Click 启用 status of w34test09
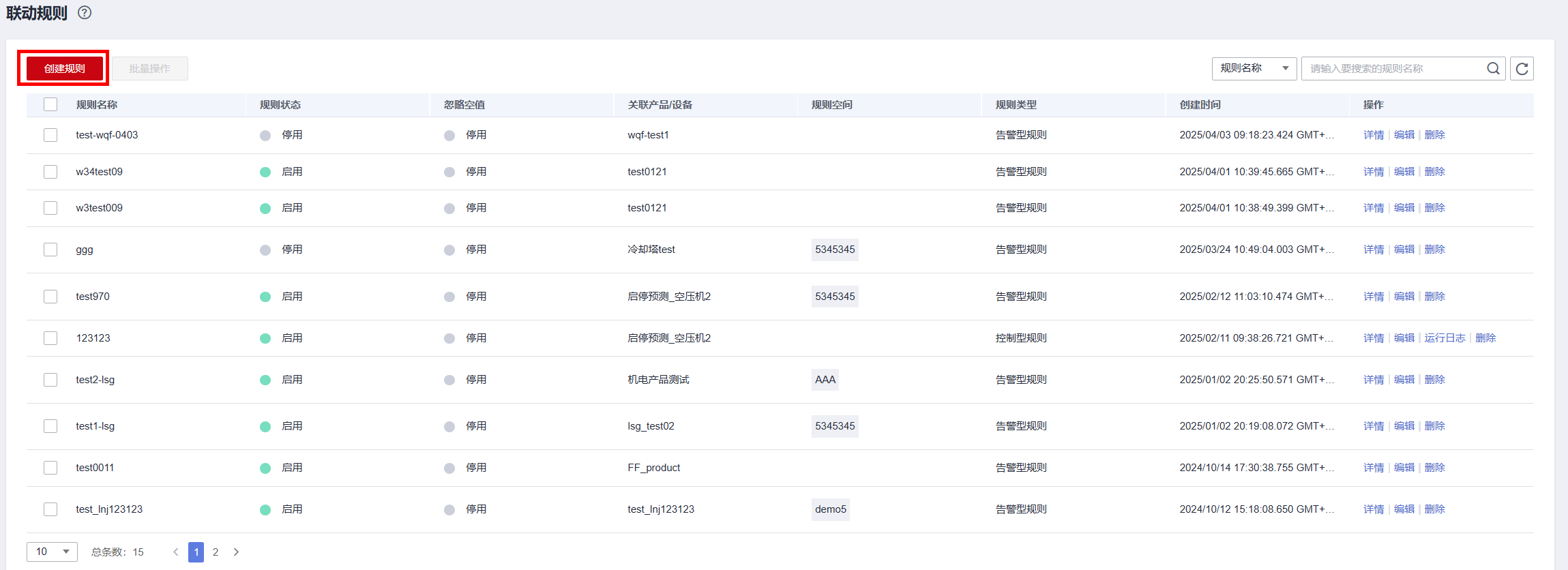This screenshot has height=570, width=1568. [281, 172]
